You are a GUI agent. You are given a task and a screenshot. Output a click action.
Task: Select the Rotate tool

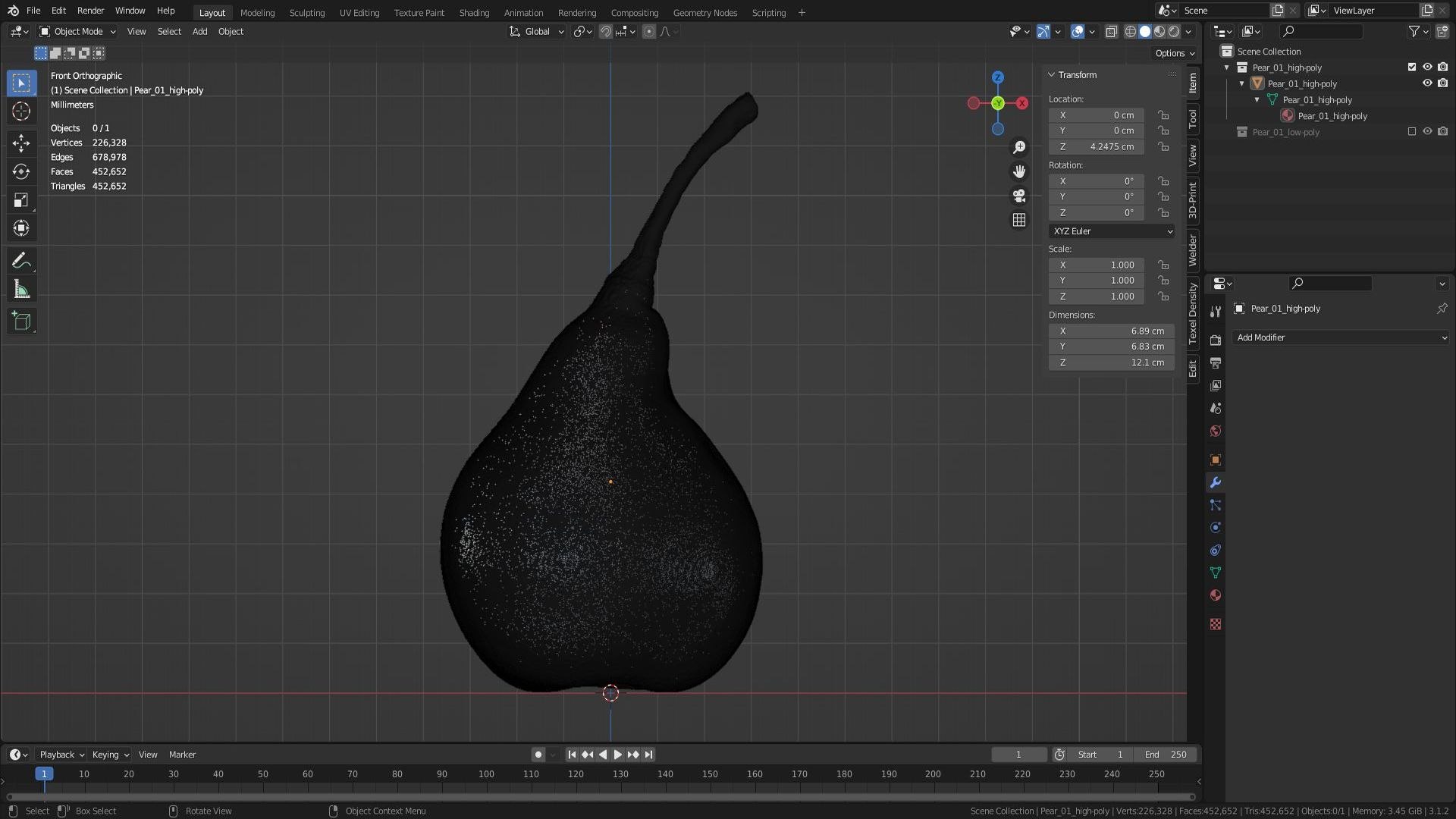21,171
